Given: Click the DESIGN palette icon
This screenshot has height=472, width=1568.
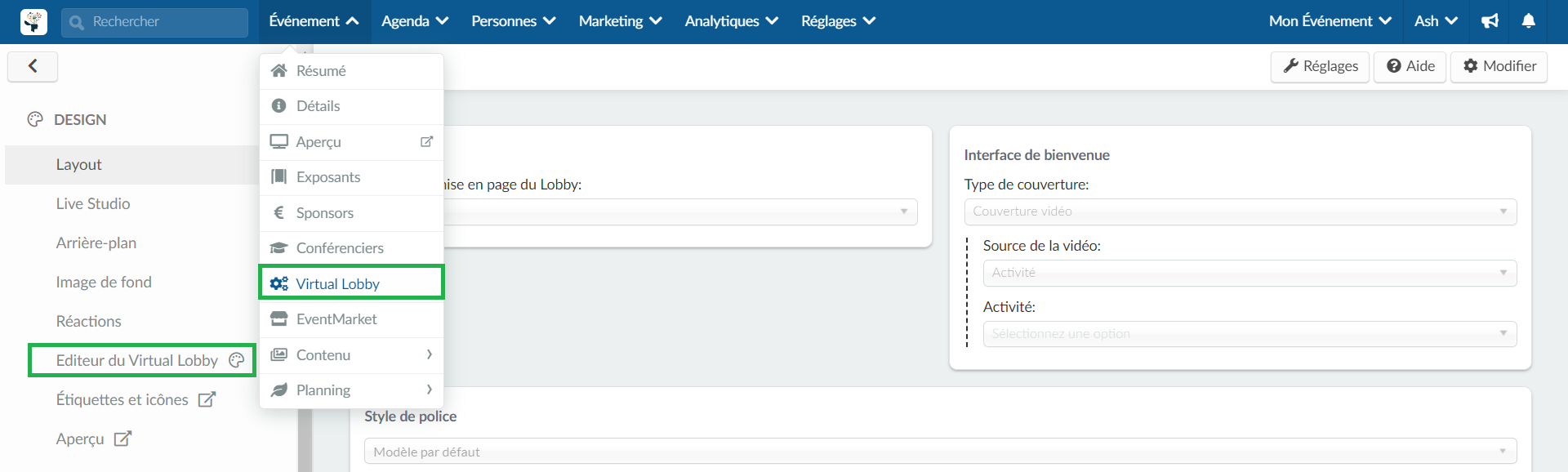Looking at the screenshot, I should (x=35, y=119).
